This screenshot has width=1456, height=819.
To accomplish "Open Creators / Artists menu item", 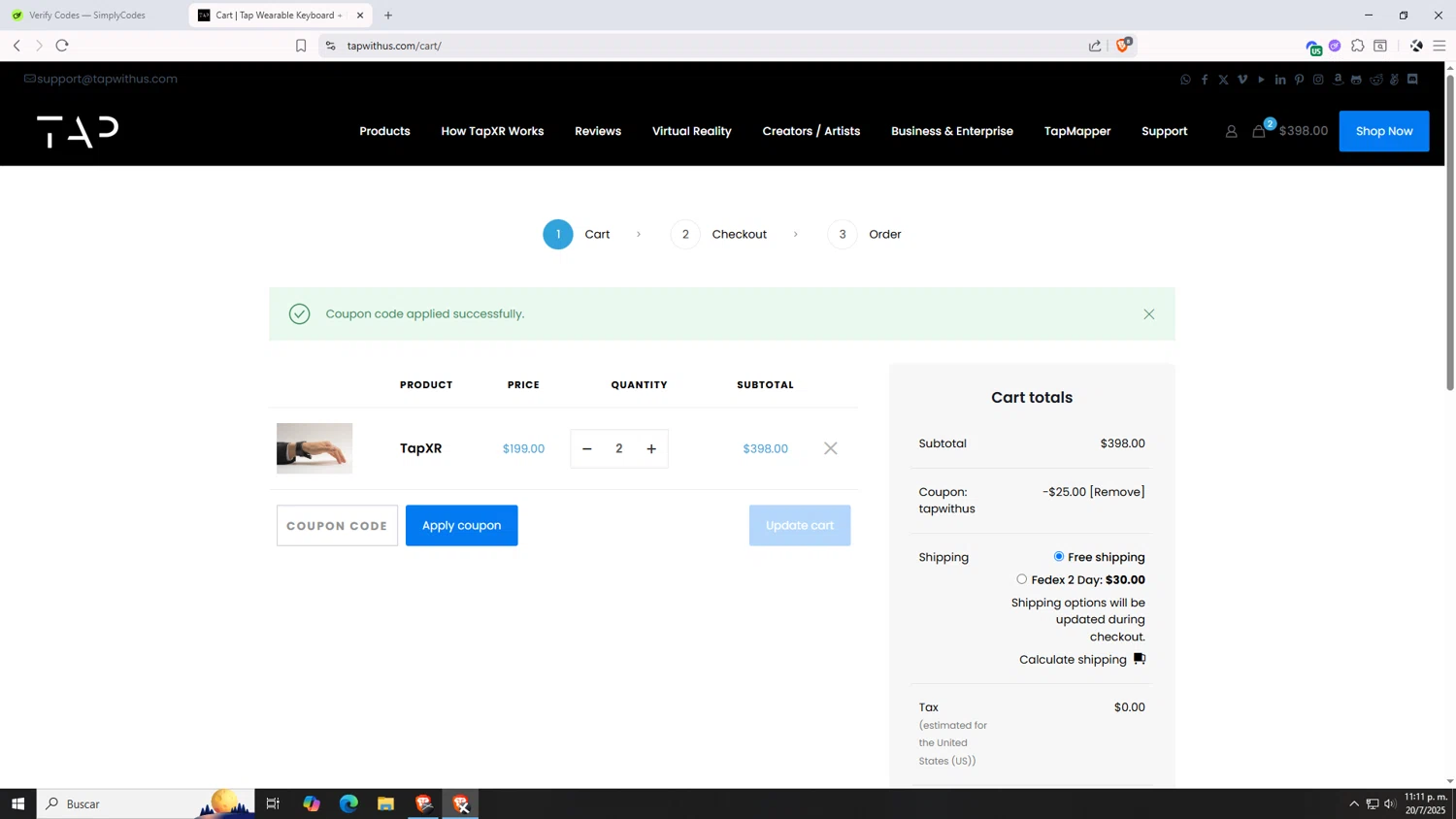I will pyautogui.click(x=811, y=131).
